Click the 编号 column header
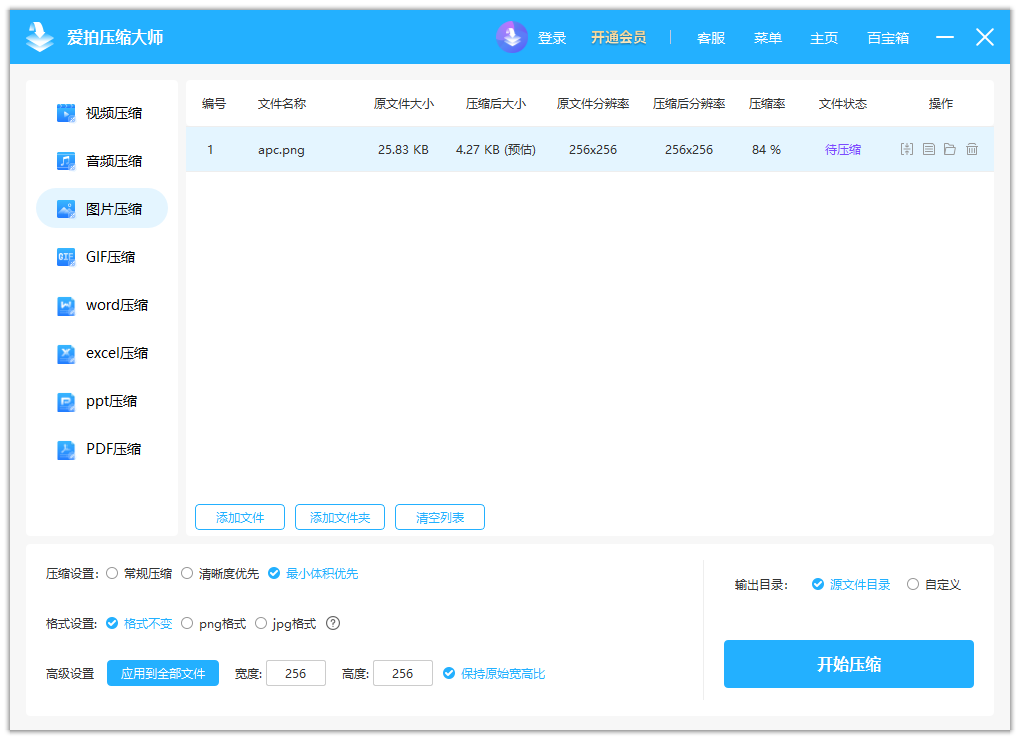Viewport: 1020px width, 740px height. 214,103
